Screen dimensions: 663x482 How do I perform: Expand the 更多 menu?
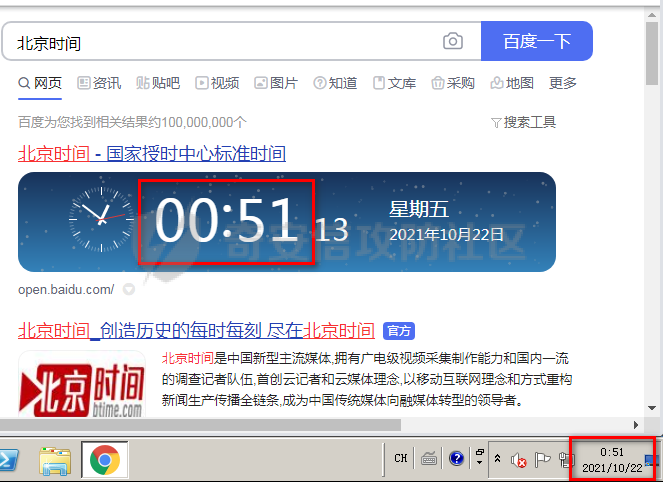pos(563,83)
